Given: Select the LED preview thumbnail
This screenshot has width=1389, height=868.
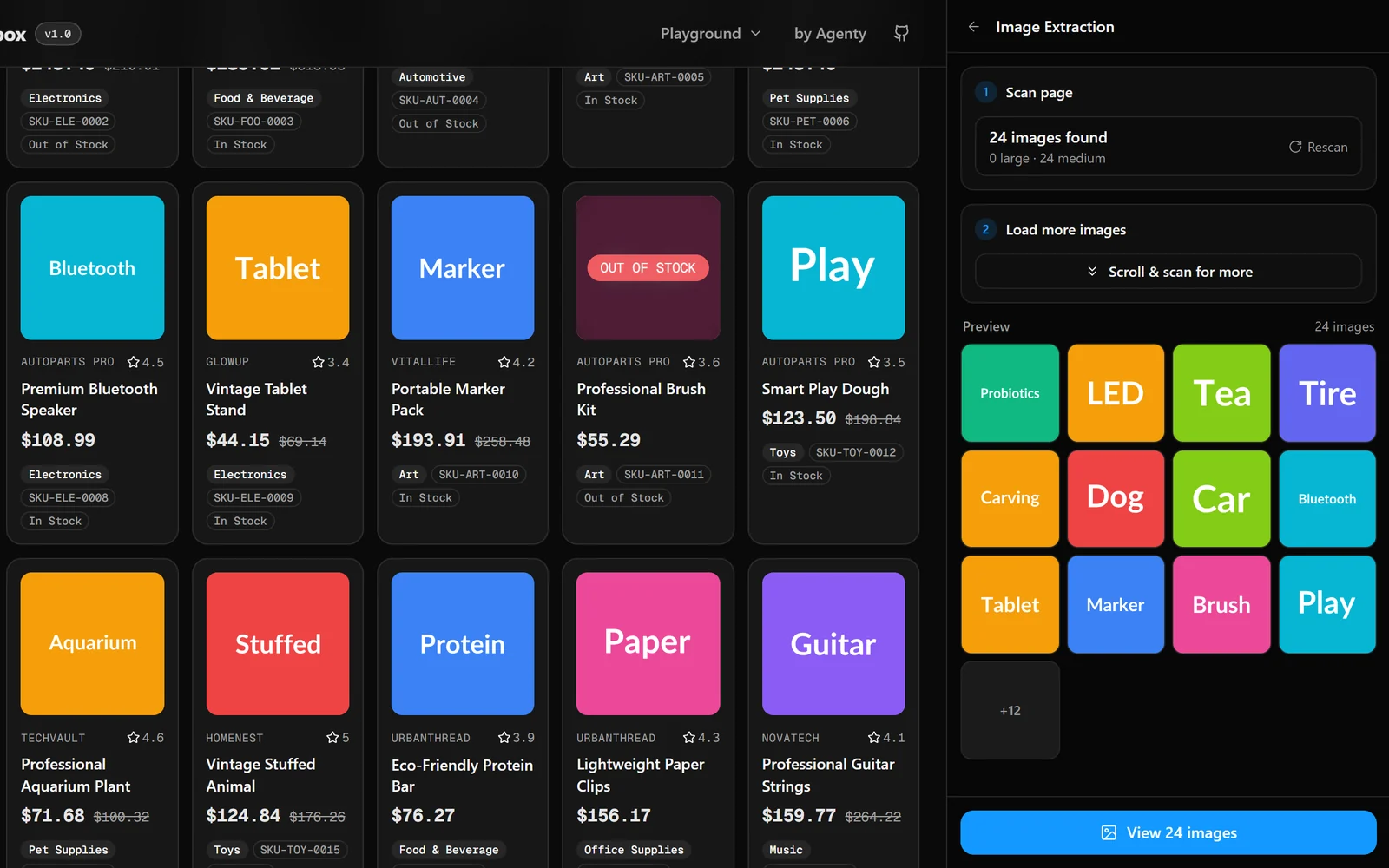Looking at the screenshot, I should pyautogui.click(x=1116, y=393).
